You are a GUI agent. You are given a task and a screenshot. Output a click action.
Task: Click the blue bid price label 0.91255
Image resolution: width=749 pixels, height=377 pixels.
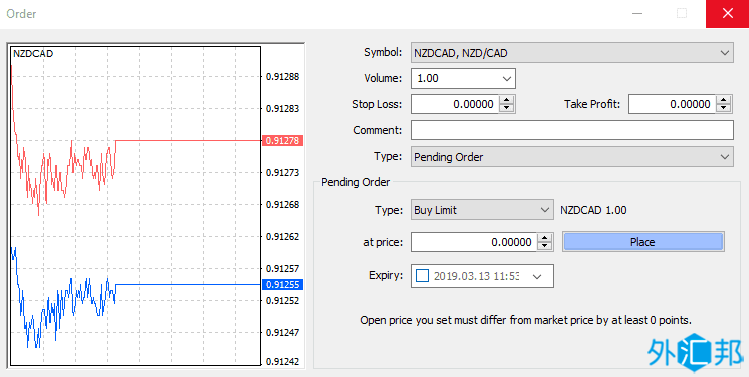[282, 285]
